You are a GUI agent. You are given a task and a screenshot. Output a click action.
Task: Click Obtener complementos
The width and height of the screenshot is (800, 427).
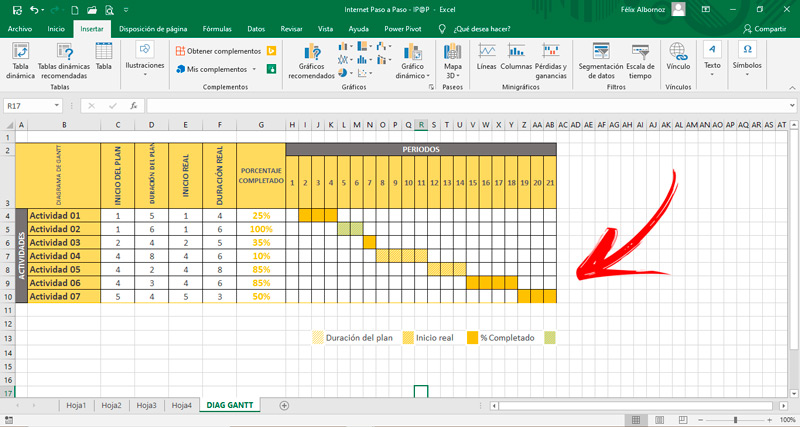(x=218, y=51)
